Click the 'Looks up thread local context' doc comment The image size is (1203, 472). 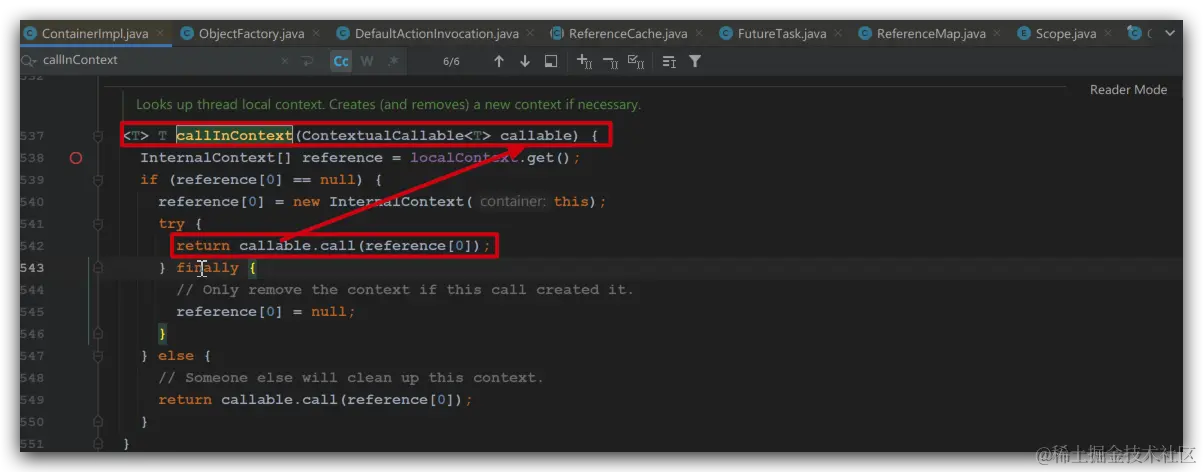click(x=389, y=104)
